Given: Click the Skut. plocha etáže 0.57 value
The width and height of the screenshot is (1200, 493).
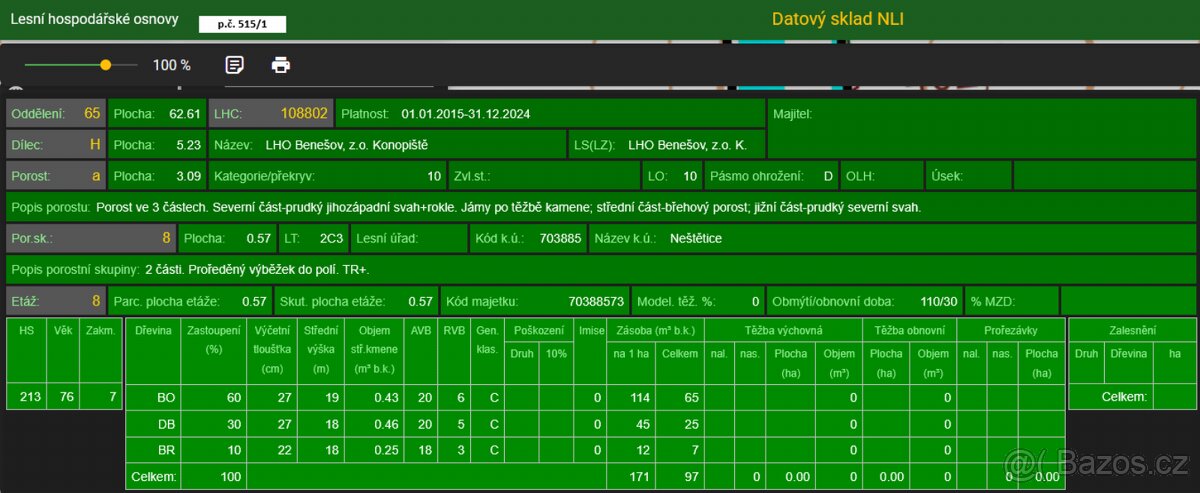Looking at the screenshot, I should [420, 301].
